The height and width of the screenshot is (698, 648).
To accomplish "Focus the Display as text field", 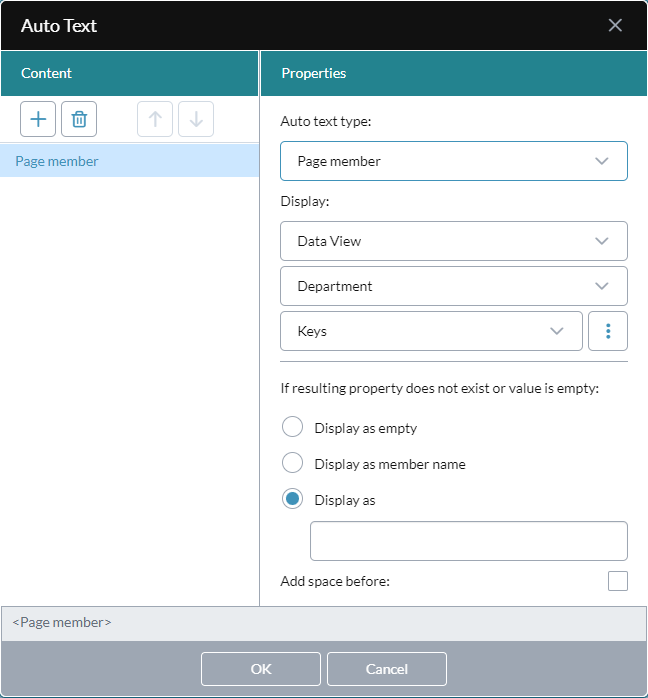I will pyautogui.click(x=469, y=541).
